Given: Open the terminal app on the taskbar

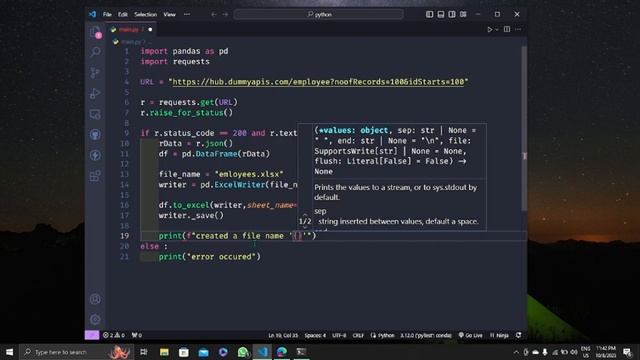Looking at the screenshot, I should click(x=301, y=352).
